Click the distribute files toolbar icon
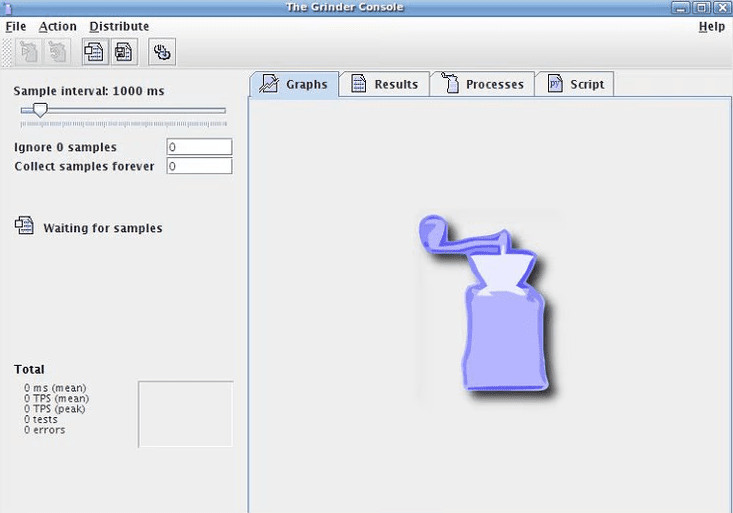The height and width of the screenshot is (513, 733). pyautogui.click(x=162, y=51)
